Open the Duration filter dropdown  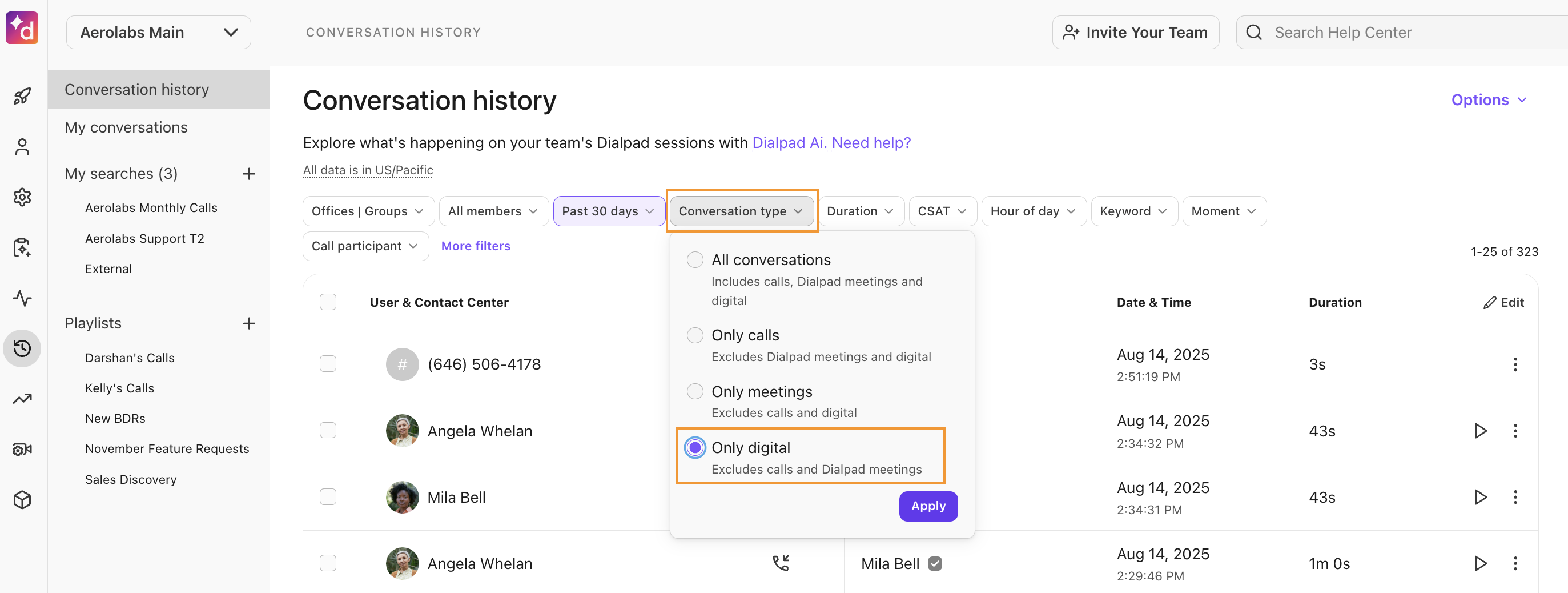click(x=861, y=211)
